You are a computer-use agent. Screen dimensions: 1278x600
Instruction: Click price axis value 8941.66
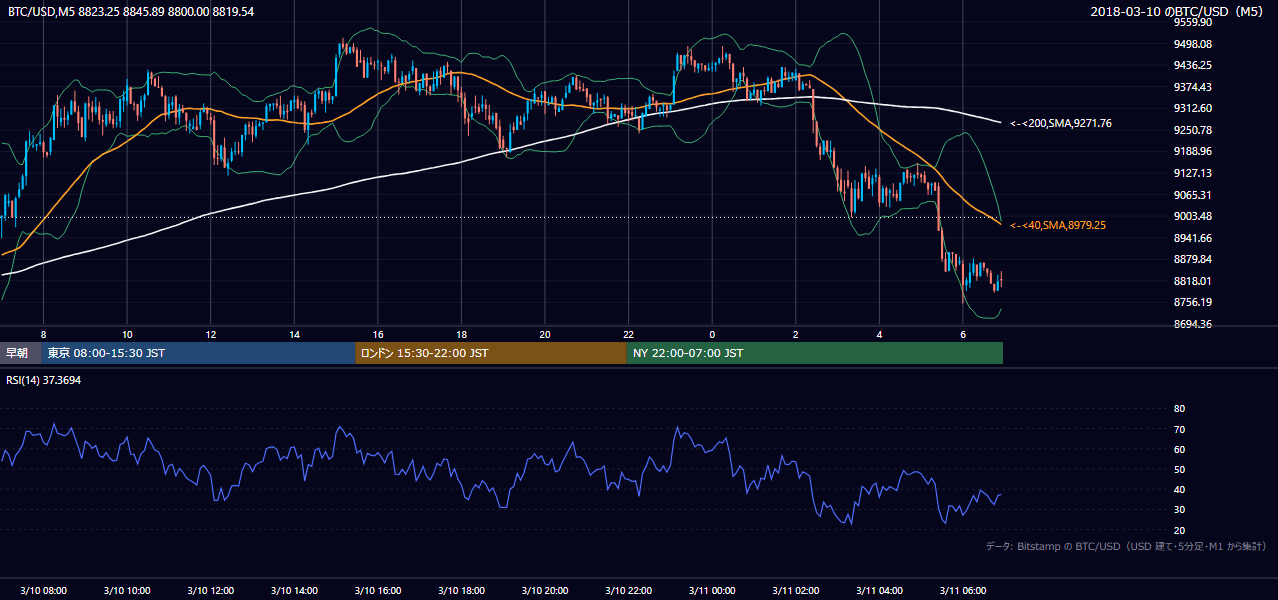[1193, 238]
